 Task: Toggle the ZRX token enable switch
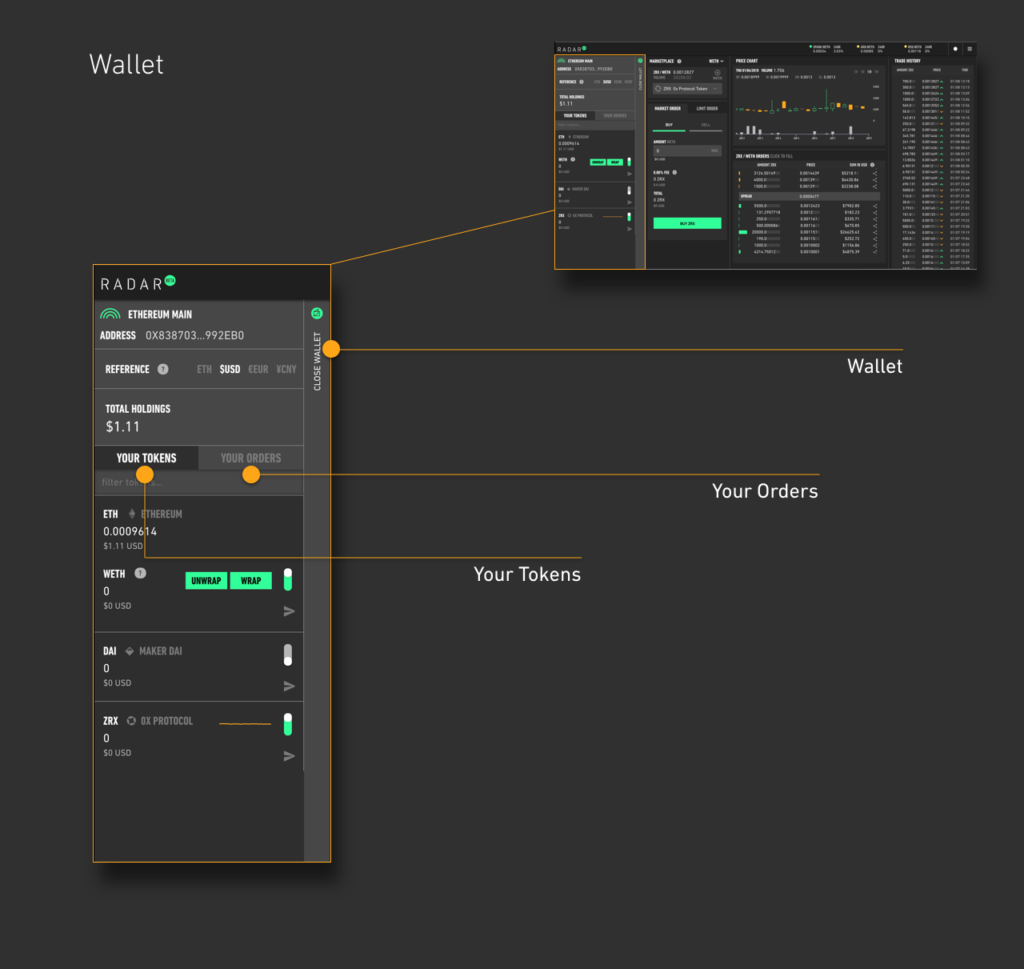288,724
